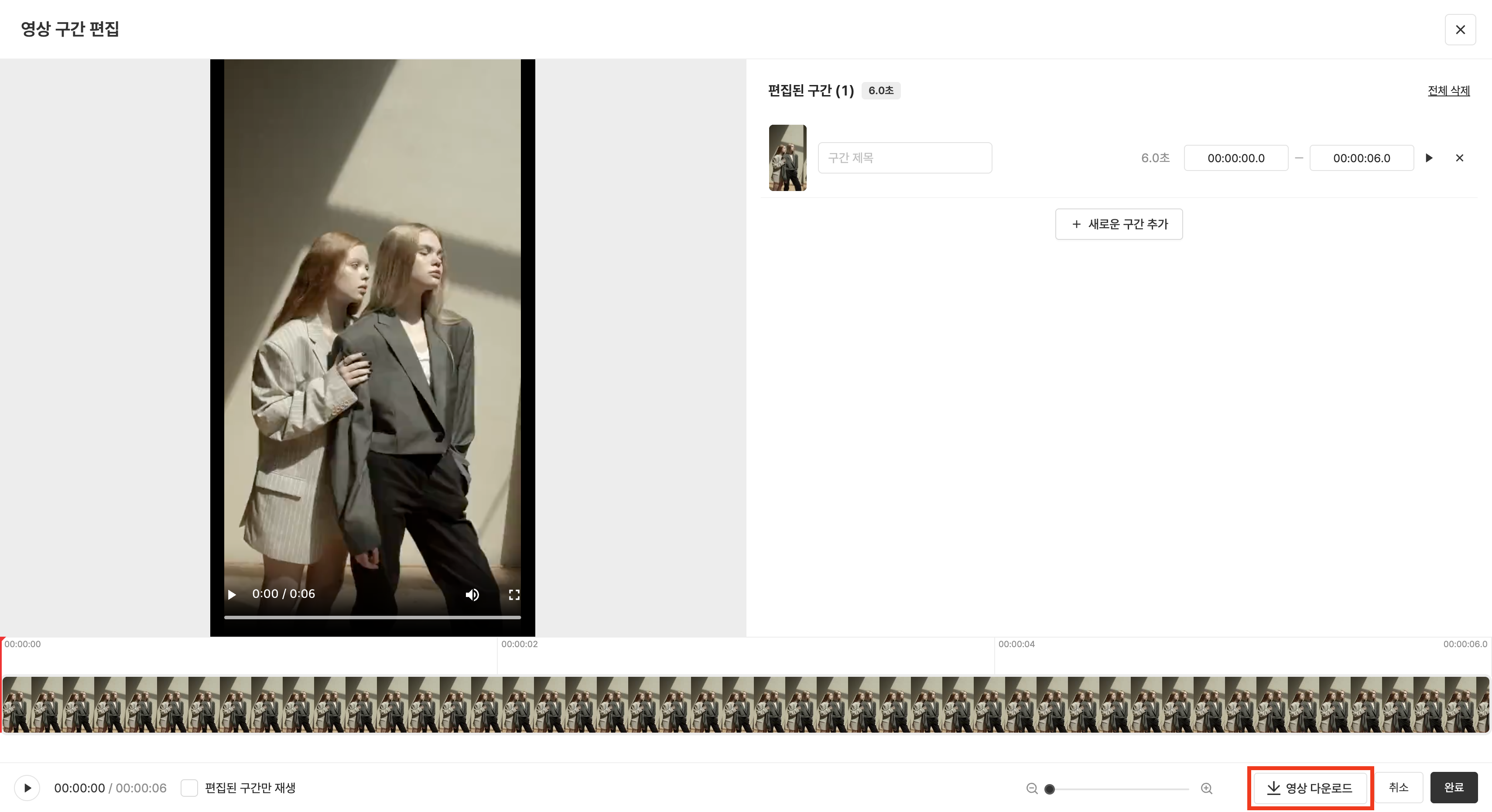Click the 영상 구간 편집 title
Viewport: 1492px width, 812px height.
70,29
